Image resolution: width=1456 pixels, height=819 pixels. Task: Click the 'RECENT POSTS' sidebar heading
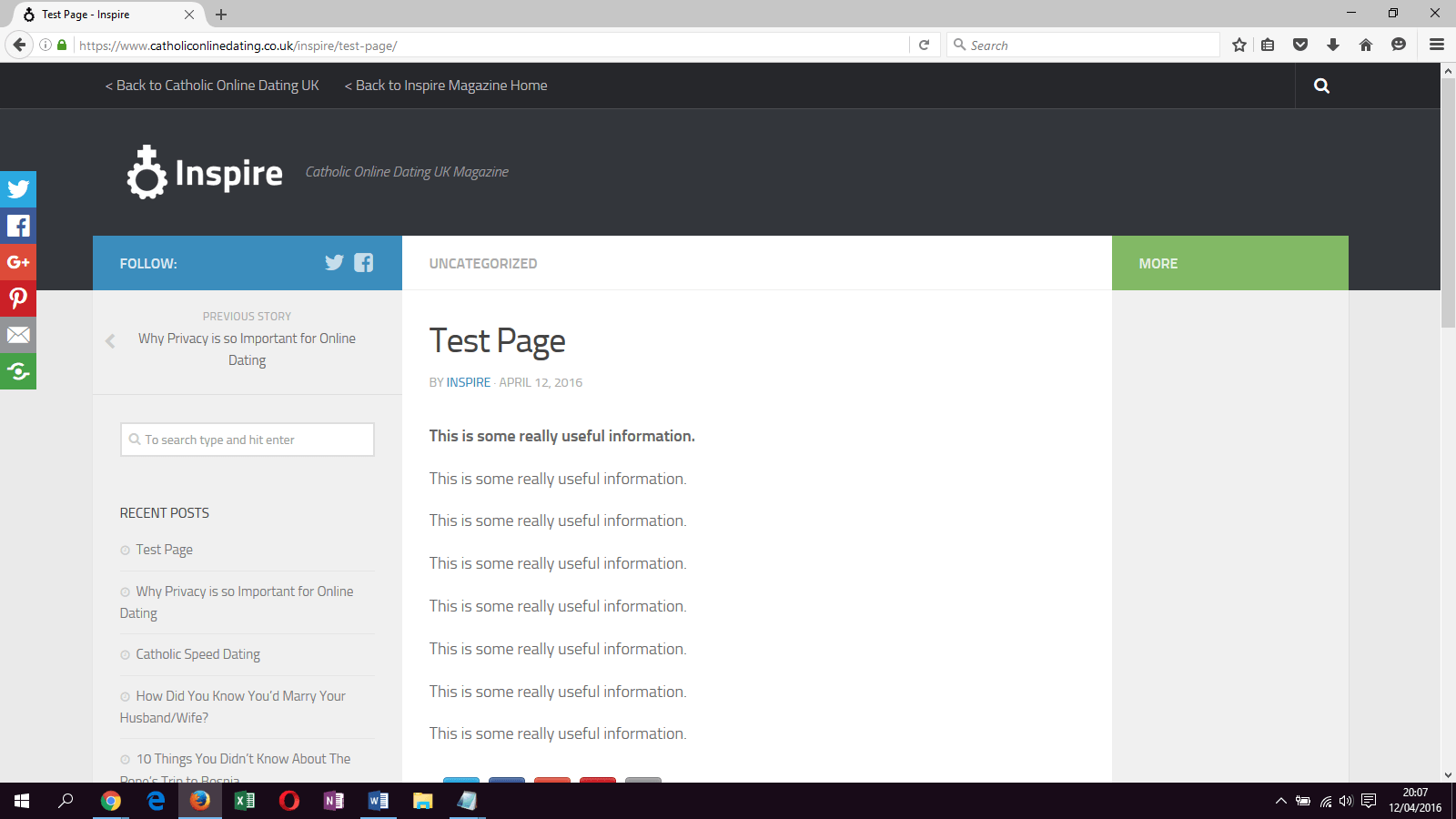(x=165, y=513)
